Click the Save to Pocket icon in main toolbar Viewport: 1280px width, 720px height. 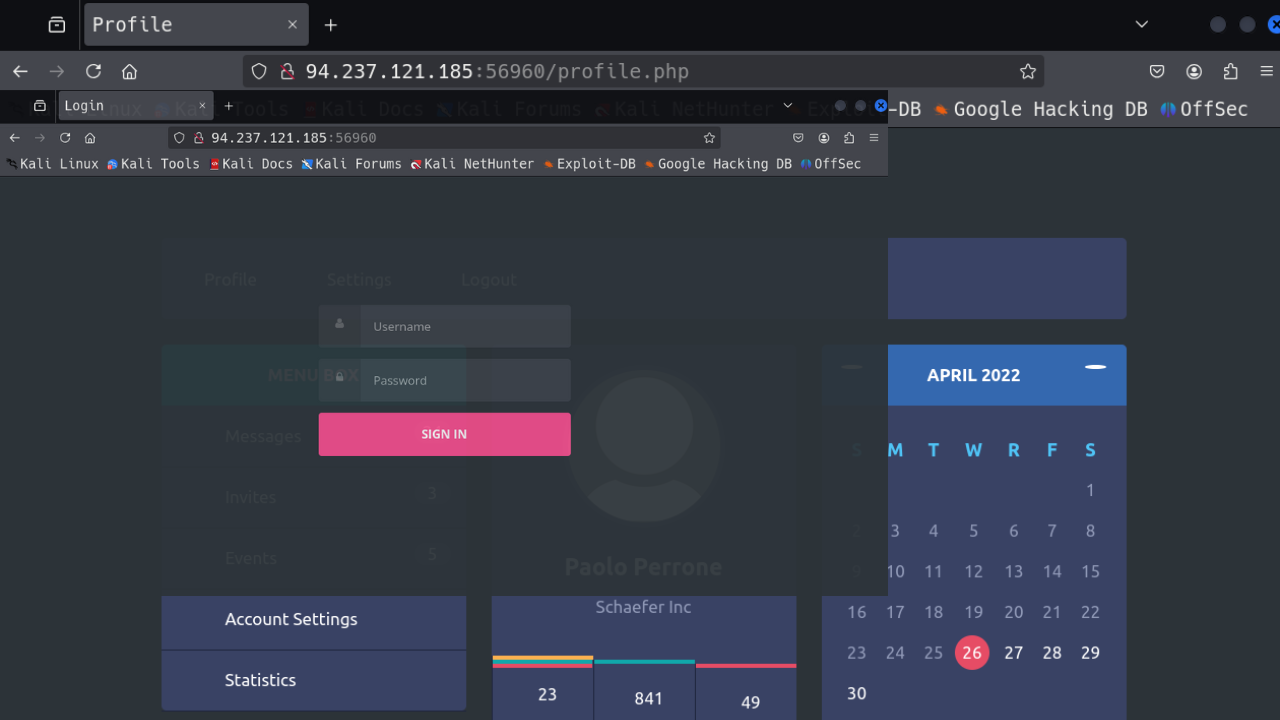click(x=1157, y=71)
